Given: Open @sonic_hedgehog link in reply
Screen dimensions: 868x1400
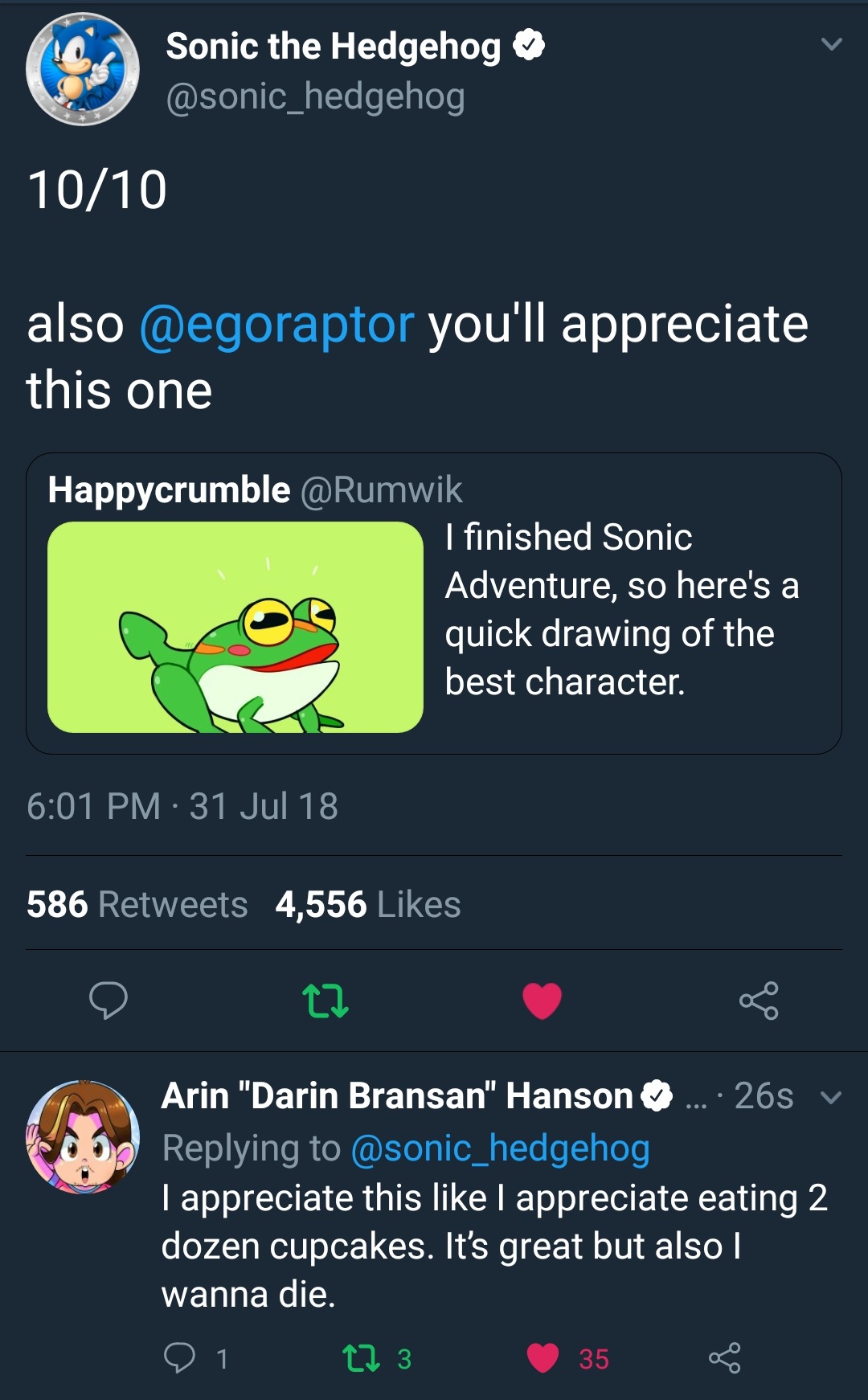Looking at the screenshot, I should click(500, 1148).
